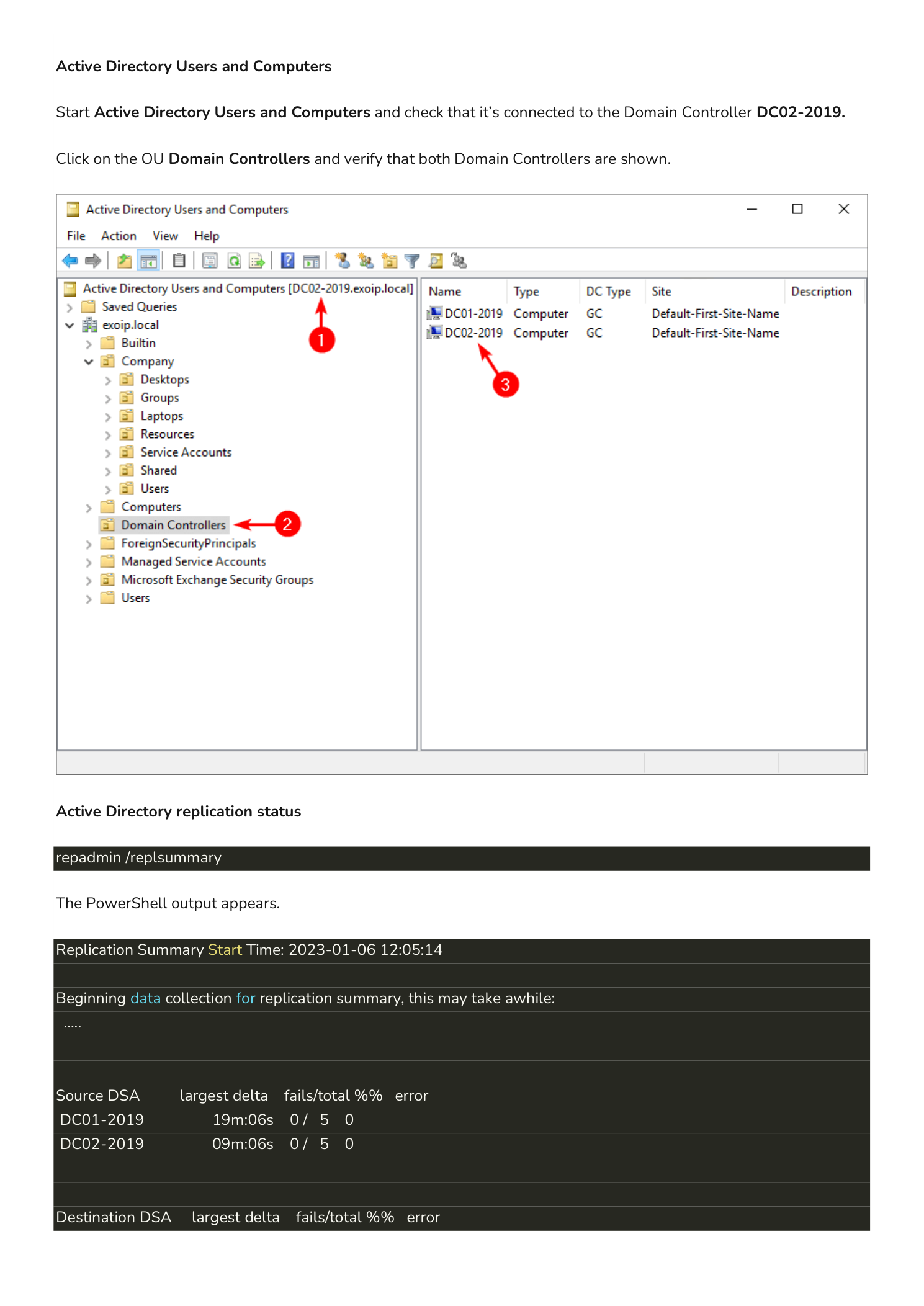Screen dimensions: 924x1306
Task: Select the Shared OU in tree
Action: [158, 471]
